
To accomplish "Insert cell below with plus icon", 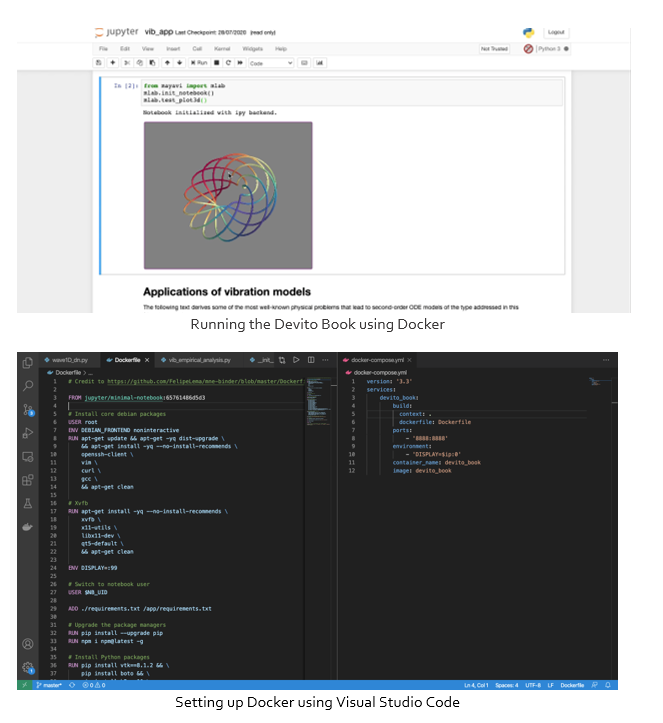I will coord(112,63).
